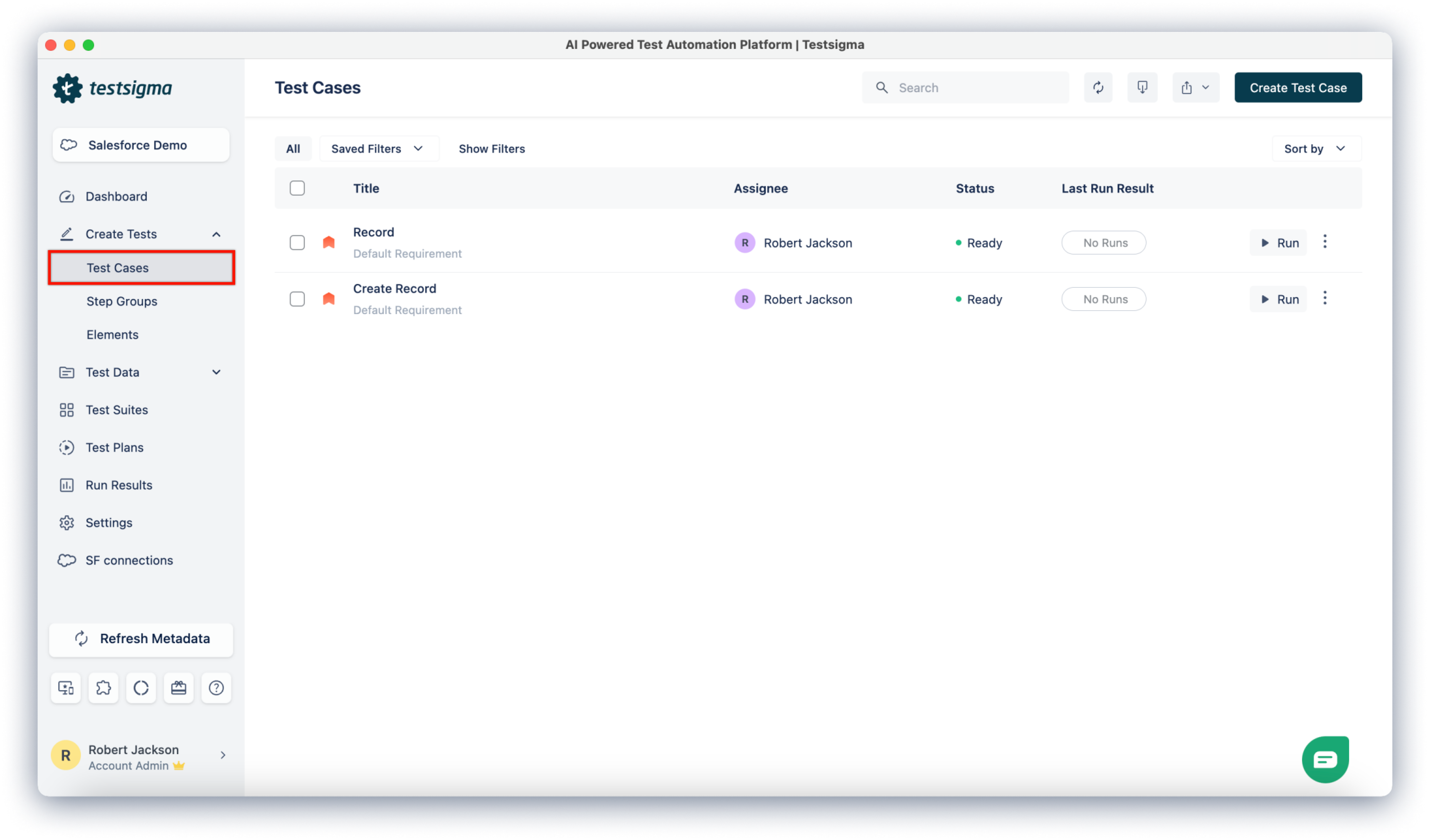The image size is (1430, 840).
Task: Open Step Groups in sidebar
Action: click(121, 301)
